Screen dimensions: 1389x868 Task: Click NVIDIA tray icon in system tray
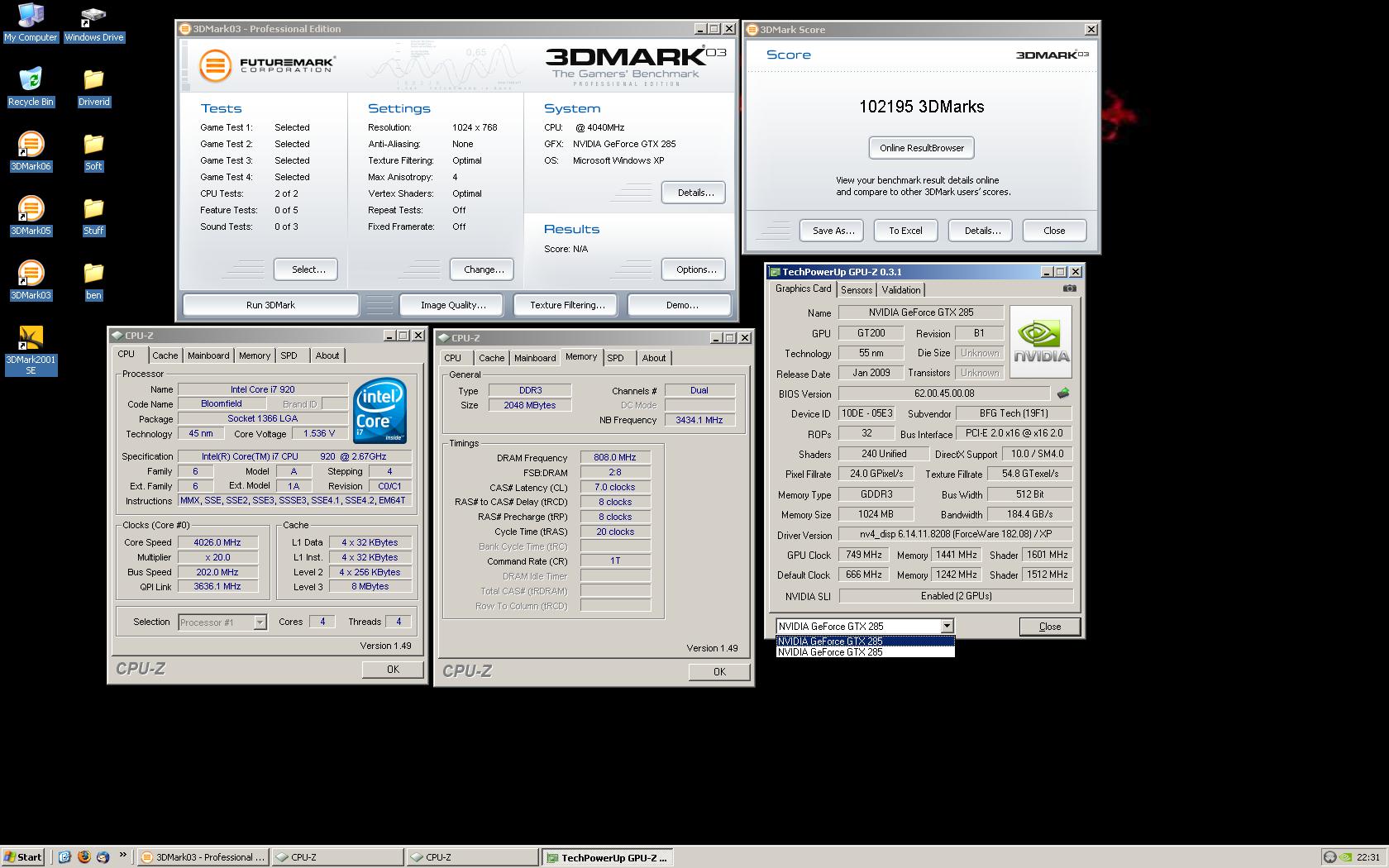point(1346,857)
